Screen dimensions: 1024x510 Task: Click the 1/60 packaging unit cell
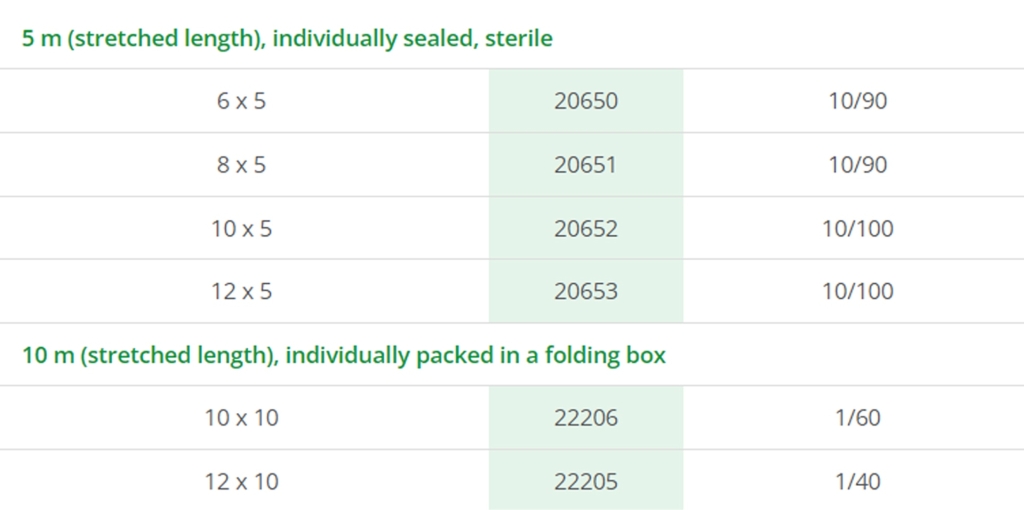(x=857, y=418)
